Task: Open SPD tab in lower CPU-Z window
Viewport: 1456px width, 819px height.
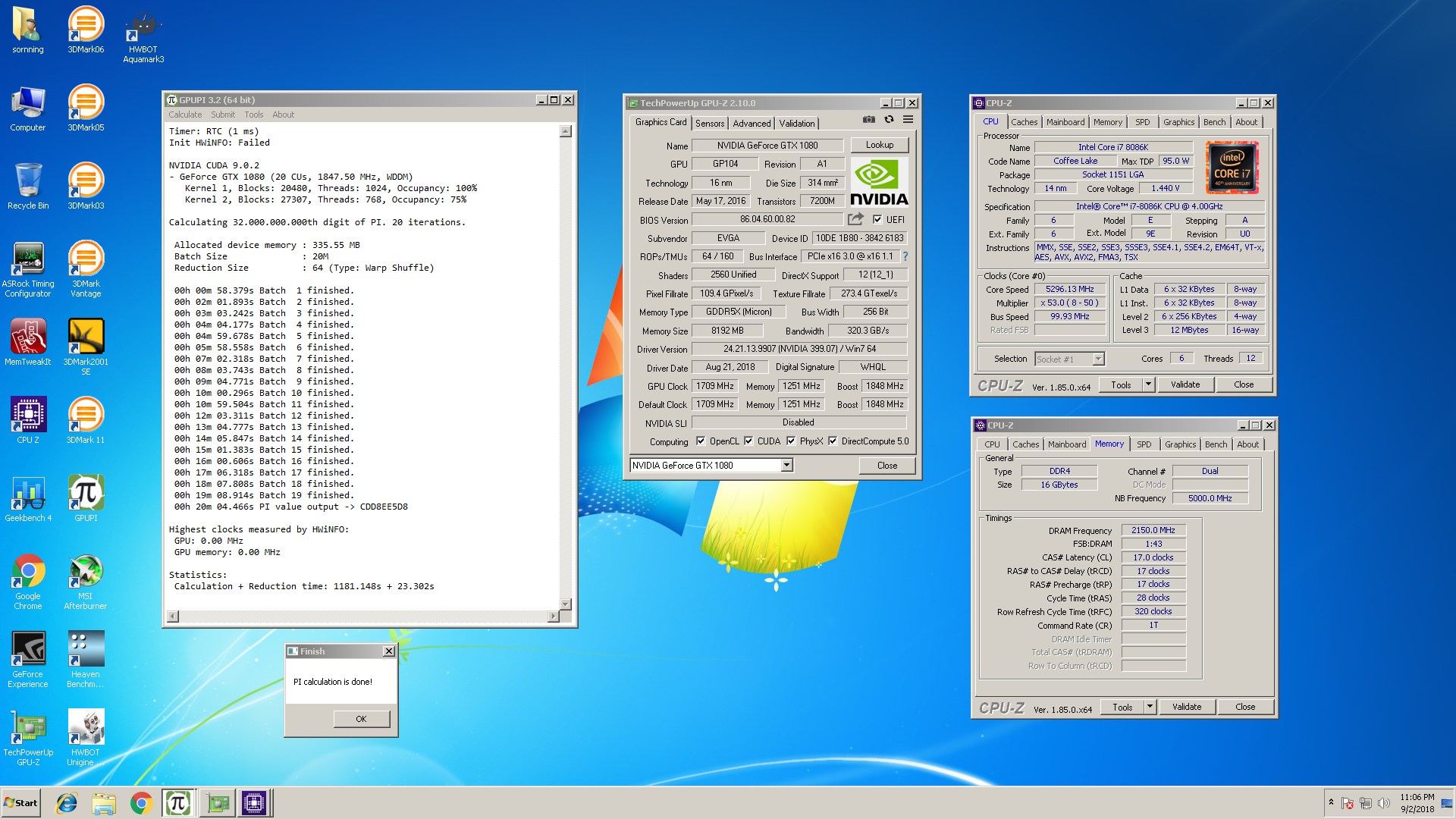Action: (1144, 444)
